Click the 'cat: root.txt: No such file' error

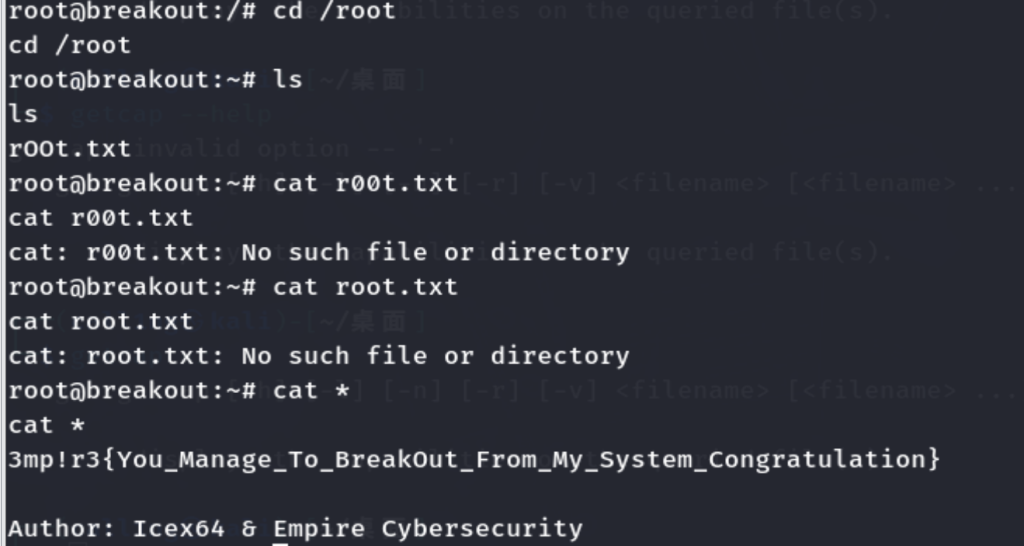pyautogui.click(x=319, y=356)
